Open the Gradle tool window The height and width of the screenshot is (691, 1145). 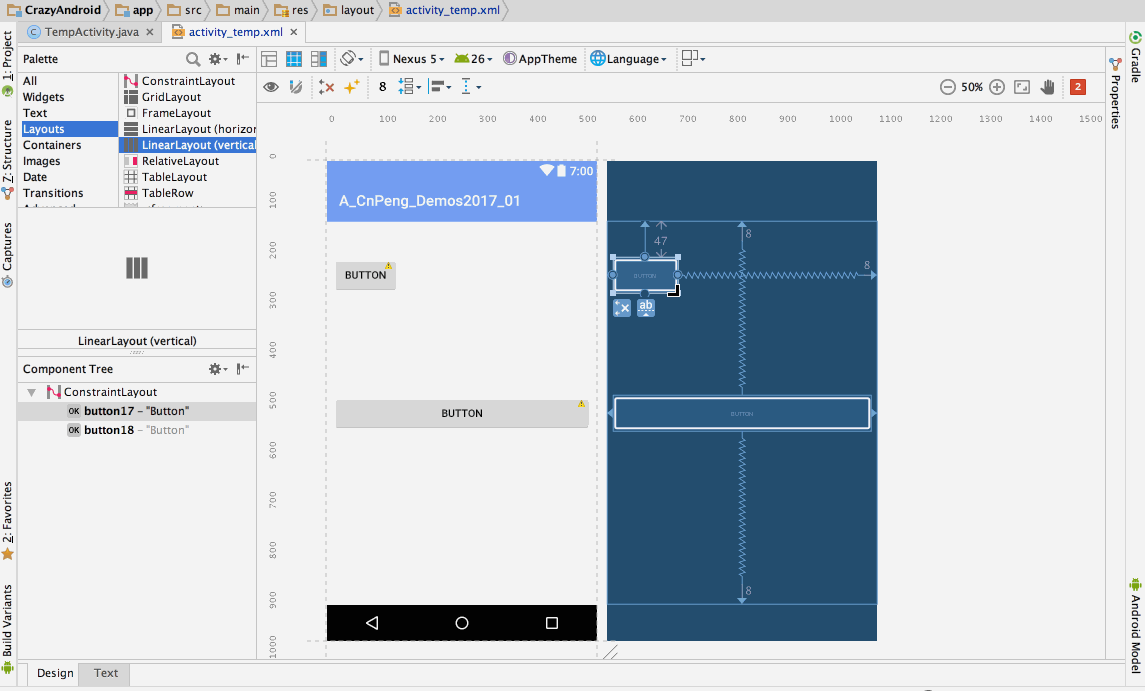point(1136,57)
